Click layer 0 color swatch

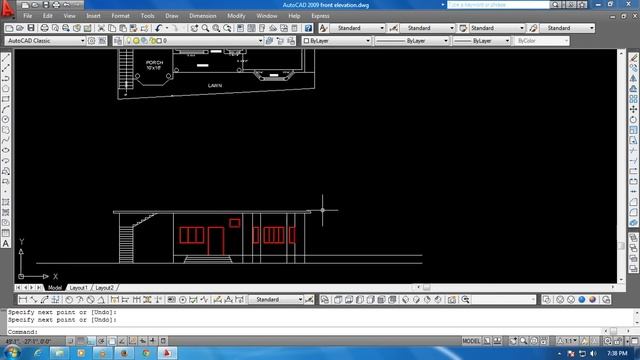tap(160, 41)
